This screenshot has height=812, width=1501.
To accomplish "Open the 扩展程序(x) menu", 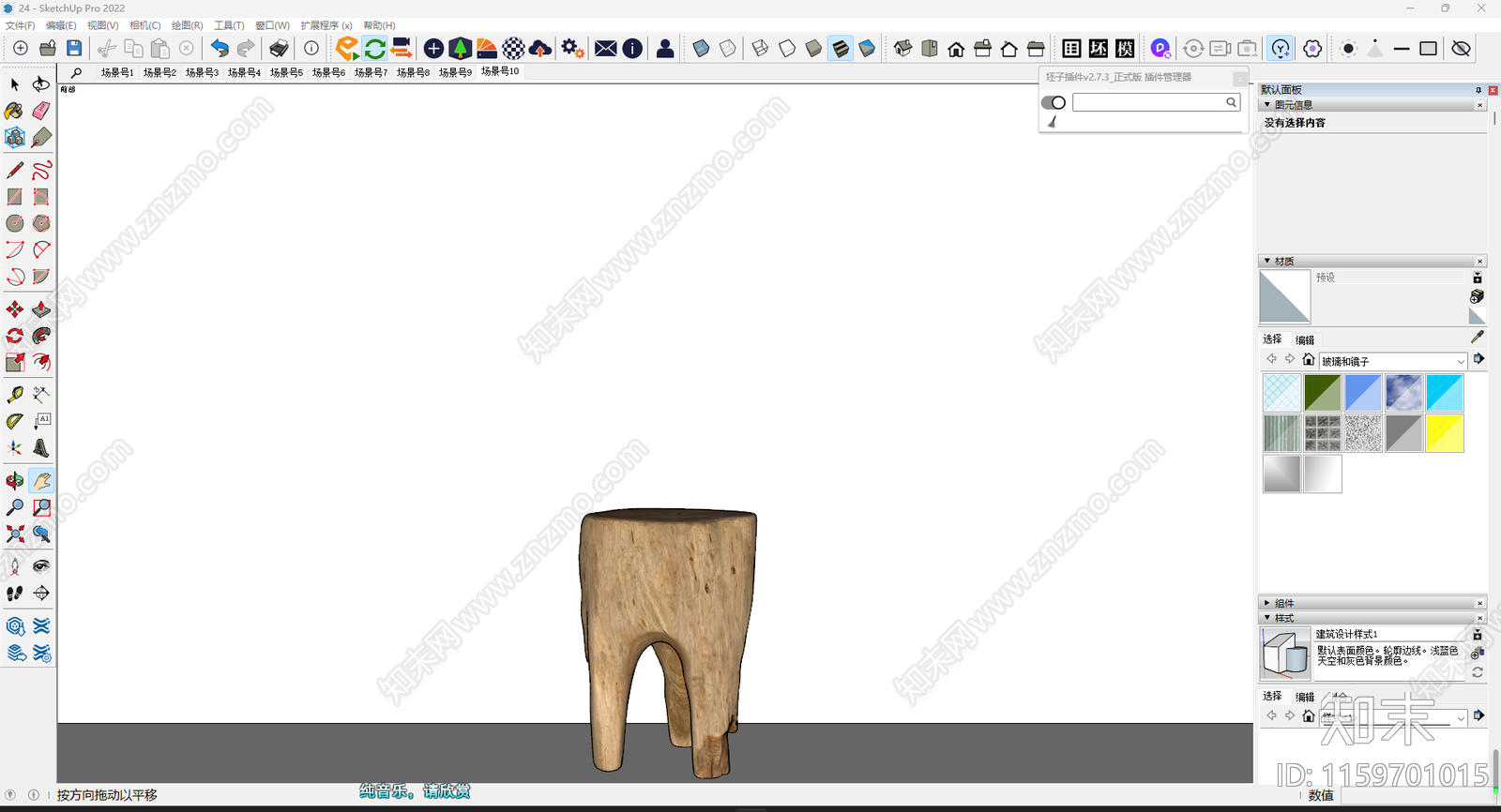I will 326,25.
